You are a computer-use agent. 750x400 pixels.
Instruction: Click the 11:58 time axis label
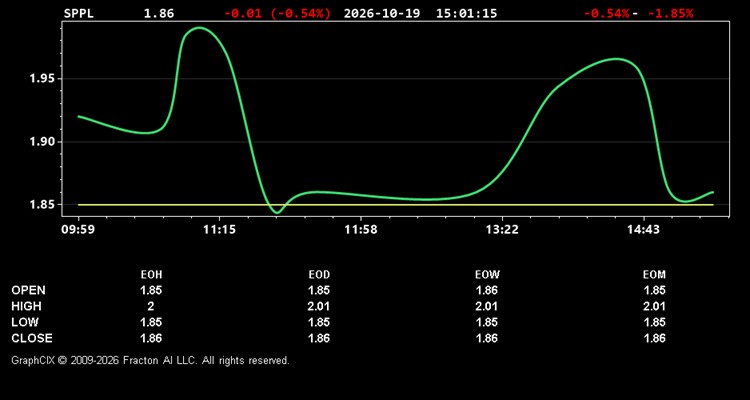(x=361, y=230)
